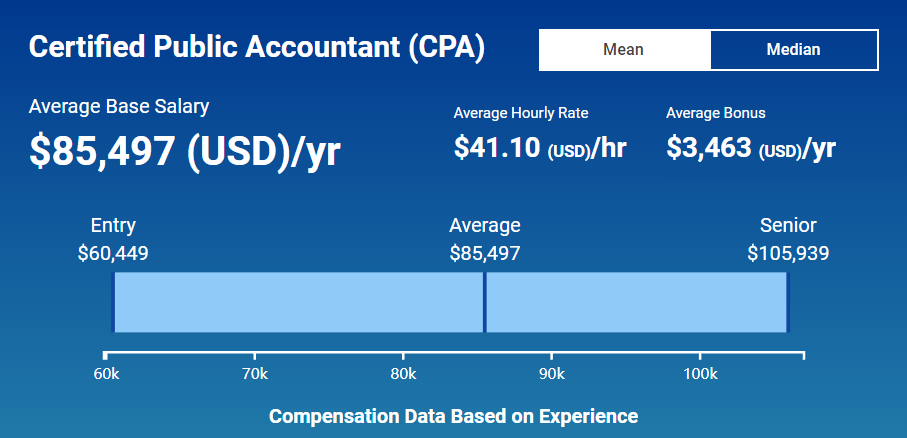907x438 pixels.
Task: Click the entry-to-average bar segment
Action: (x=298, y=302)
